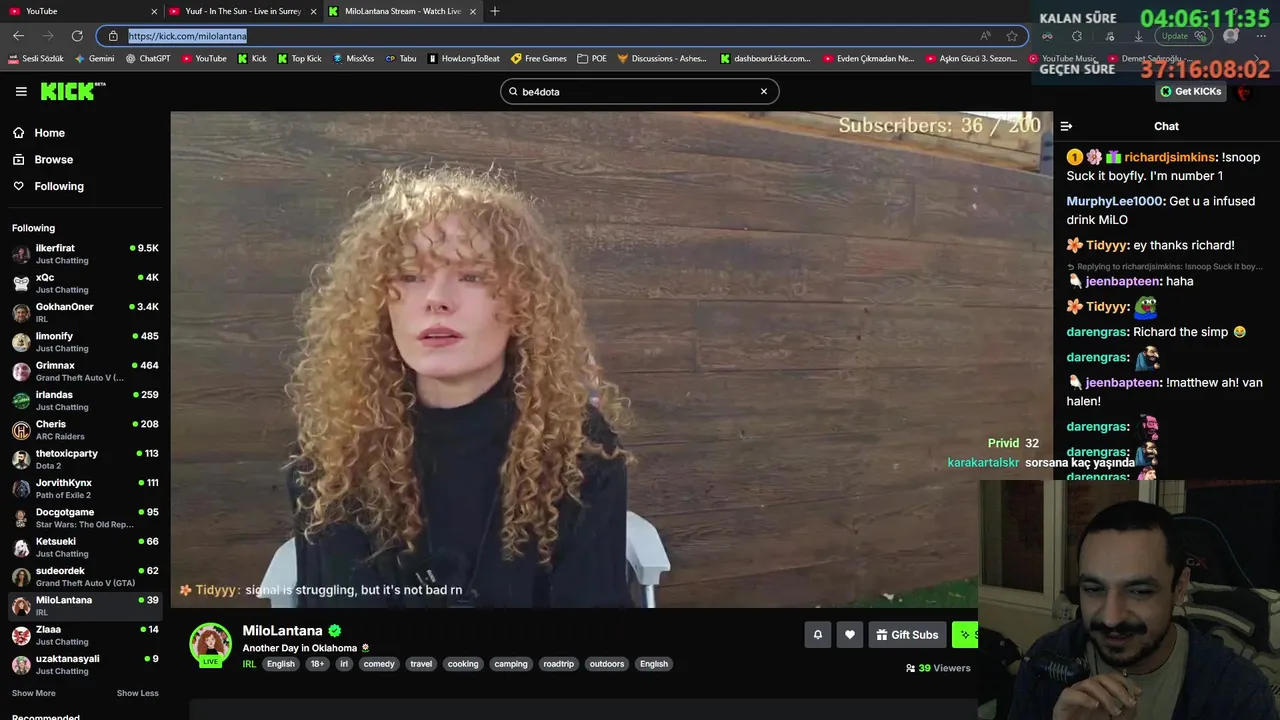Image resolution: width=1280 pixels, height=720 pixels.
Task: Click the stream video player
Action: click(x=611, y=359)
